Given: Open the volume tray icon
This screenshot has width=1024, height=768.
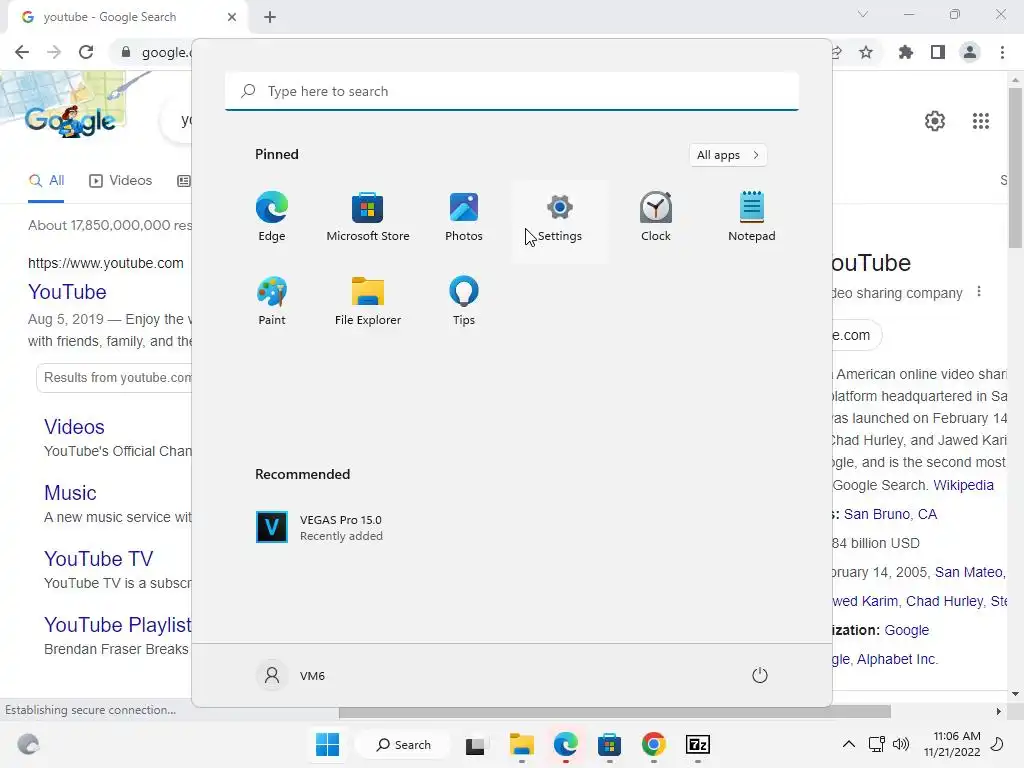Looking at the screenshot, I should pyautogui.click(x=901, y=744).
